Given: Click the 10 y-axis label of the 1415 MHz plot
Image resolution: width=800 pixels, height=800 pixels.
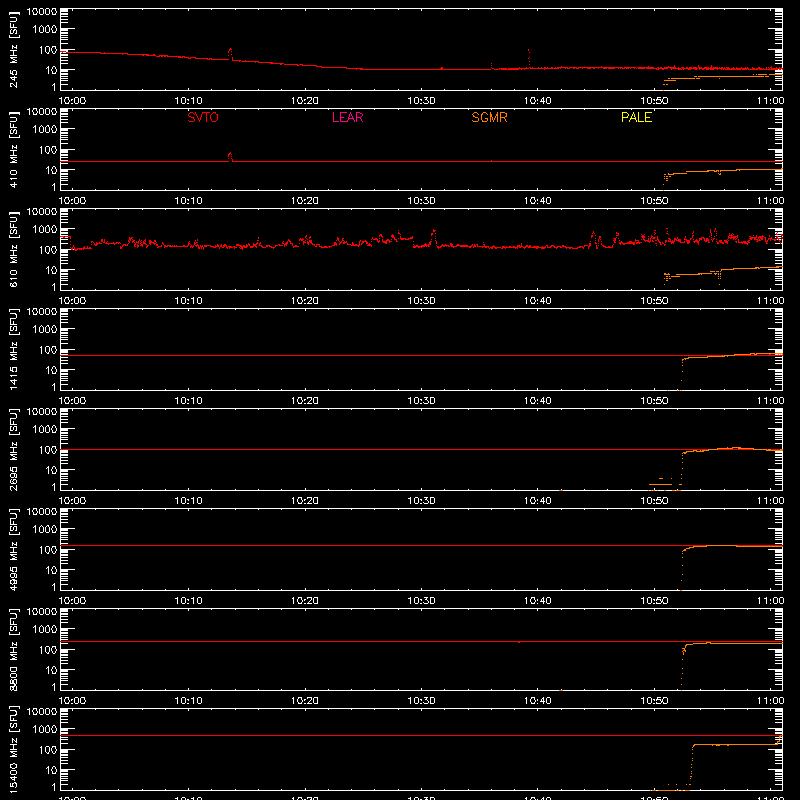Looking at the screenshot, I should pyautogui.click(x=51, y=370).
